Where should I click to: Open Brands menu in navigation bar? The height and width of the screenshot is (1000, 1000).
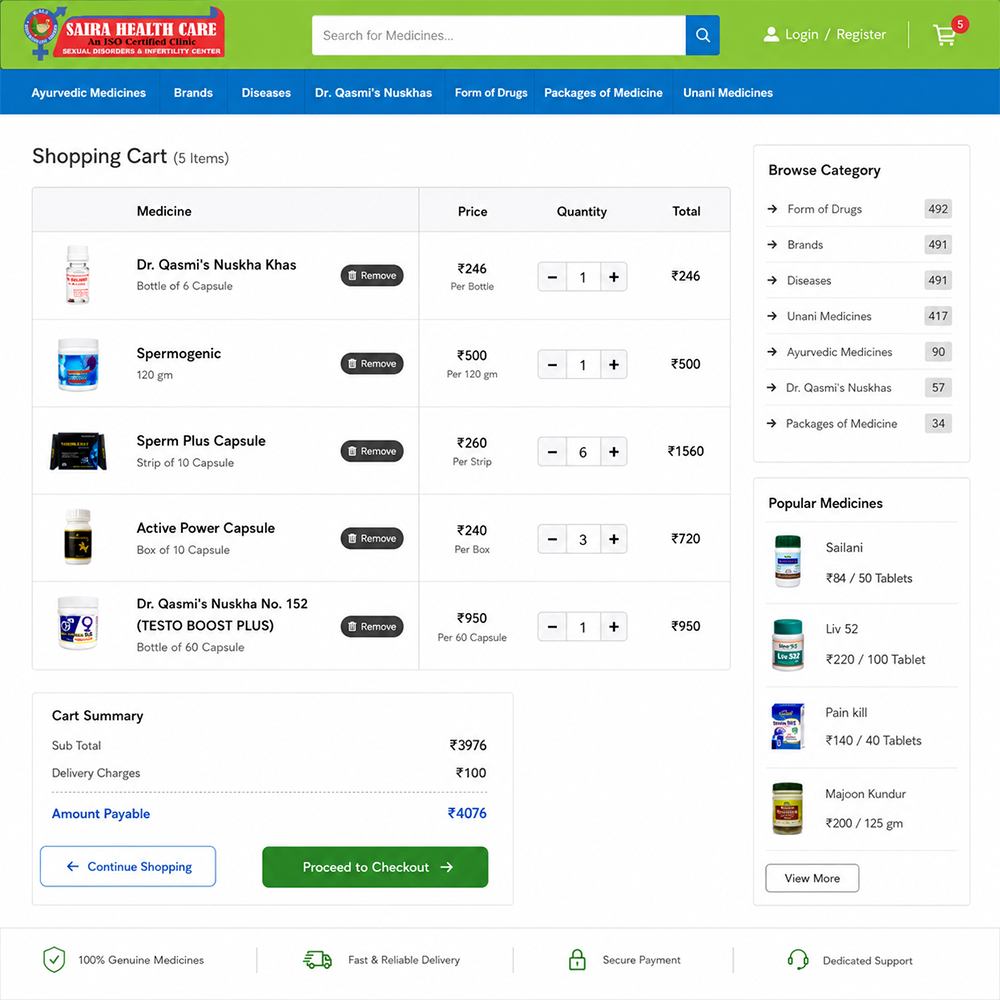click(x=193, y=92)
